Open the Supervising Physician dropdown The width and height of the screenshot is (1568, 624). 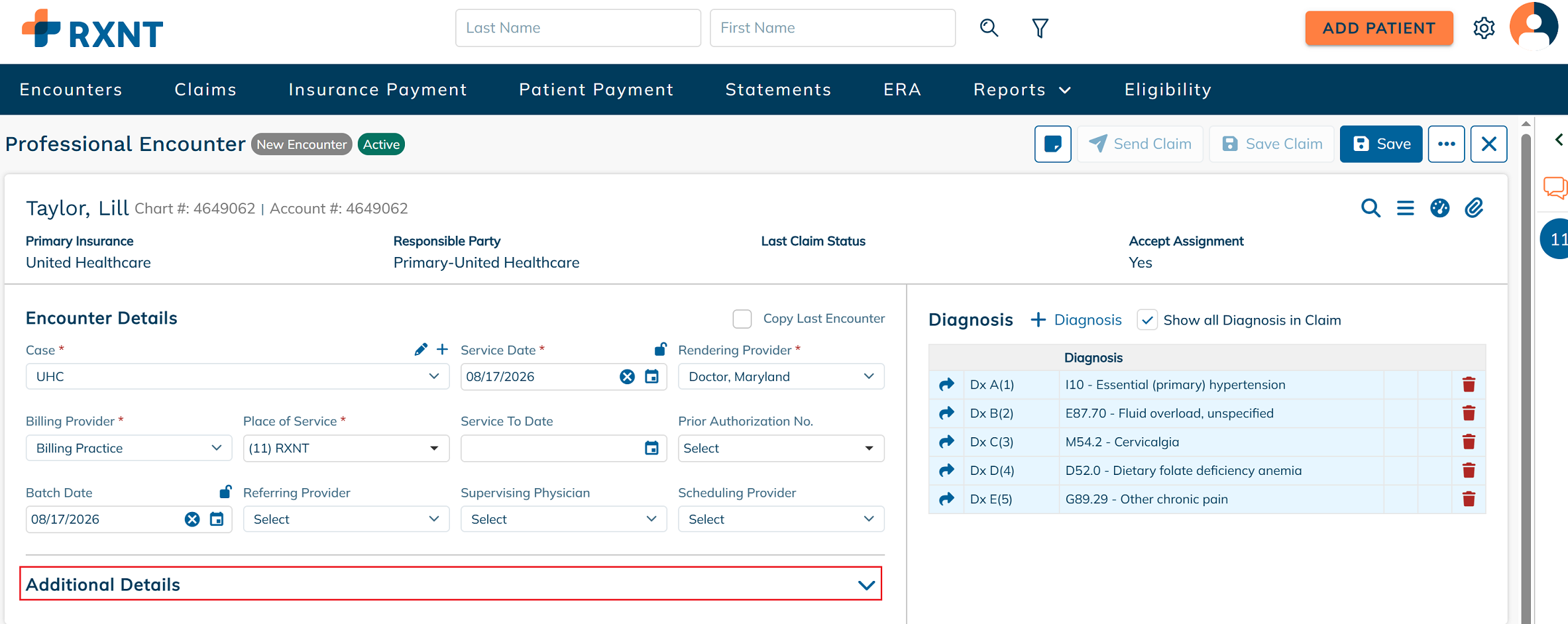pos(563,519)
